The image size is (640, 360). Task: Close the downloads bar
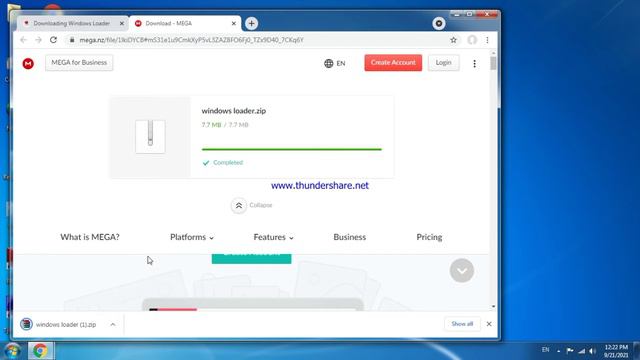[489, 324]
